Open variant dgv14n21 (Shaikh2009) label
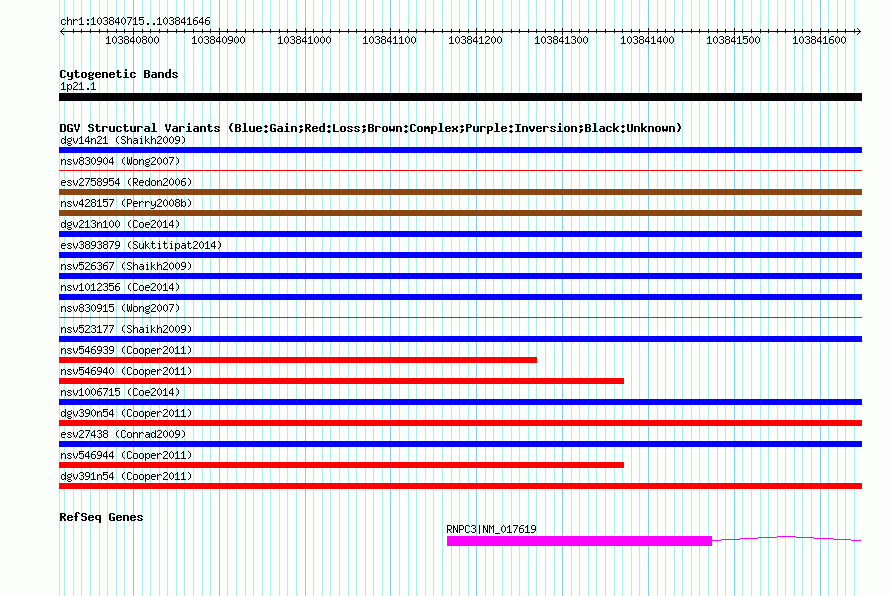 (x=123, y=140)
